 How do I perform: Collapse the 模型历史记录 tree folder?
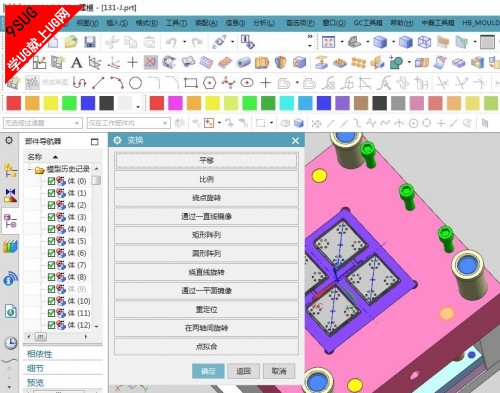[30, 170]
